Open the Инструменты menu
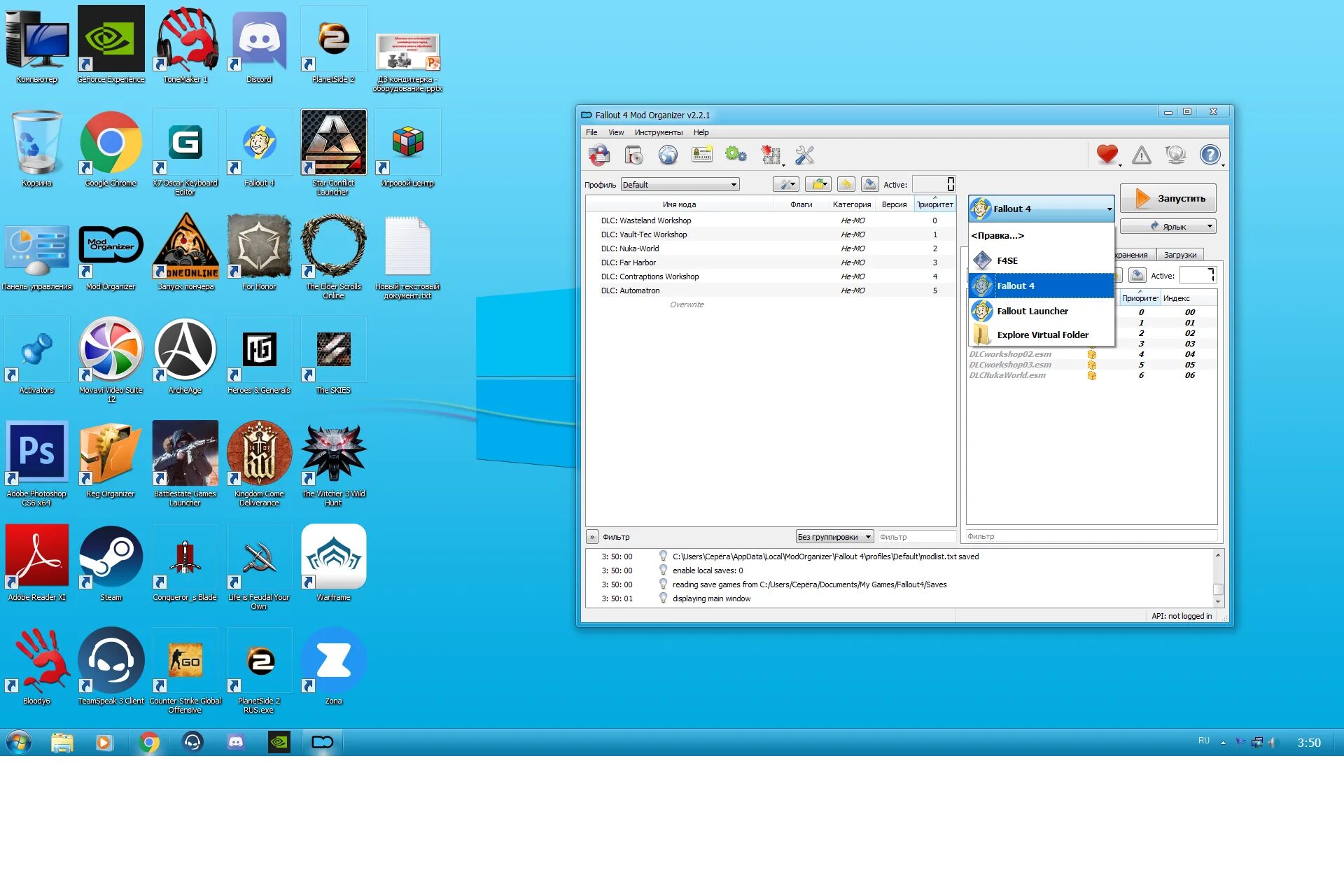This screenshot has width=1344, height=896. (658, 132)
